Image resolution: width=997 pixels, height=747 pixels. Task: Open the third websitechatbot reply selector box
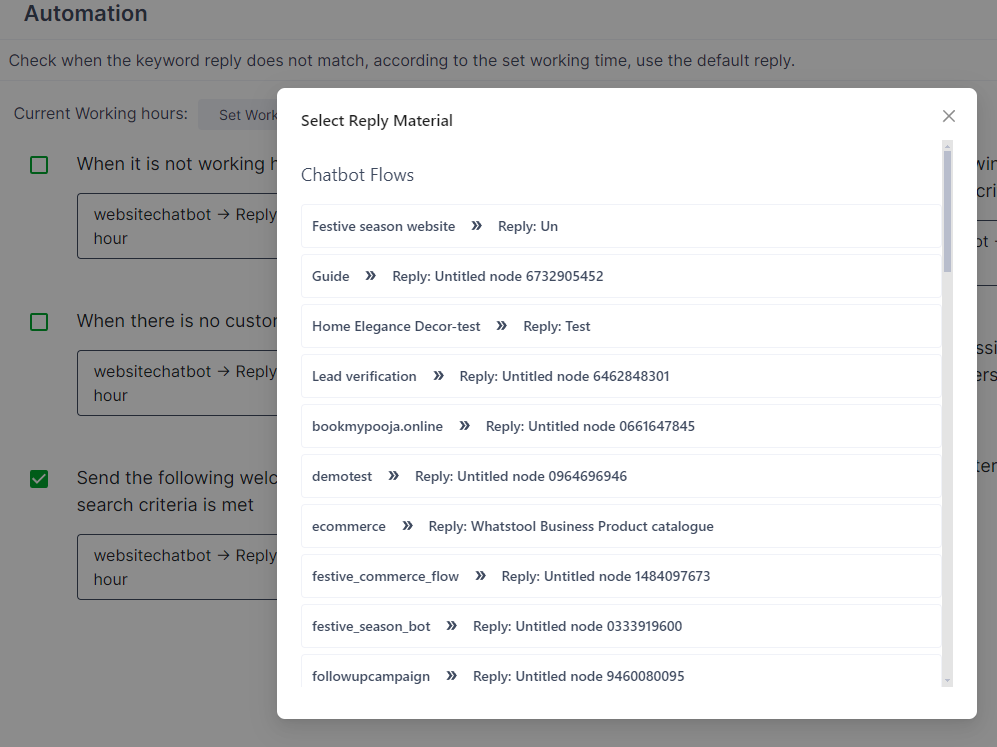176,567
